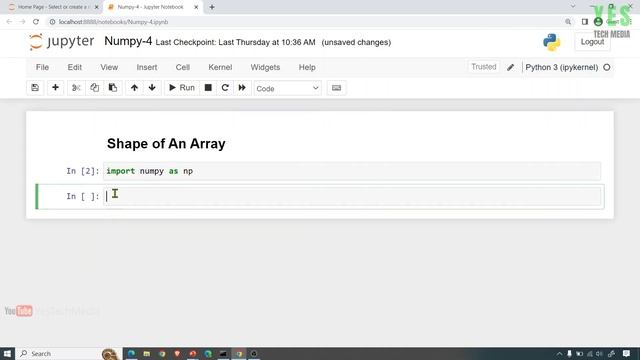This screenshot has width=640, height=360.
Task: Click the browser back arrow
Action: [x=9, y=22]
